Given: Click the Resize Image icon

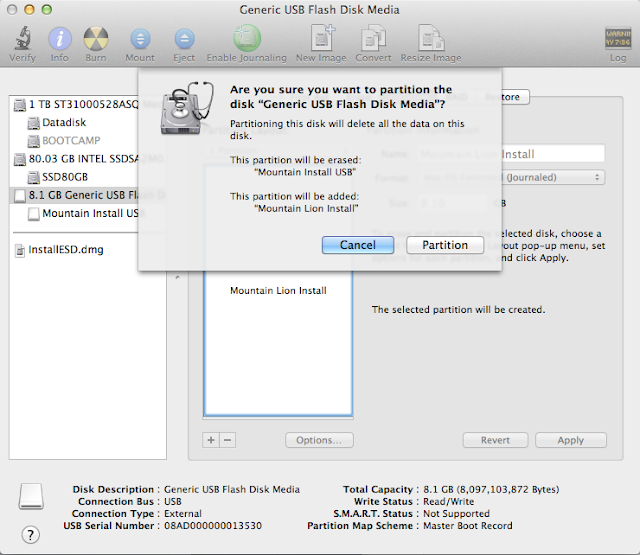Looking at the screenshot, I should click(x=431, y=38).
